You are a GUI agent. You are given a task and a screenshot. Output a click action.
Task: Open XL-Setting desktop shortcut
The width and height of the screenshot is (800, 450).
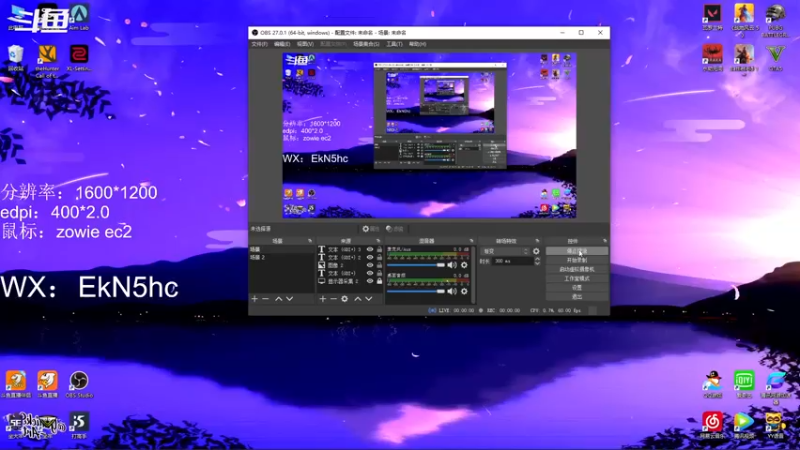point(79,58)
